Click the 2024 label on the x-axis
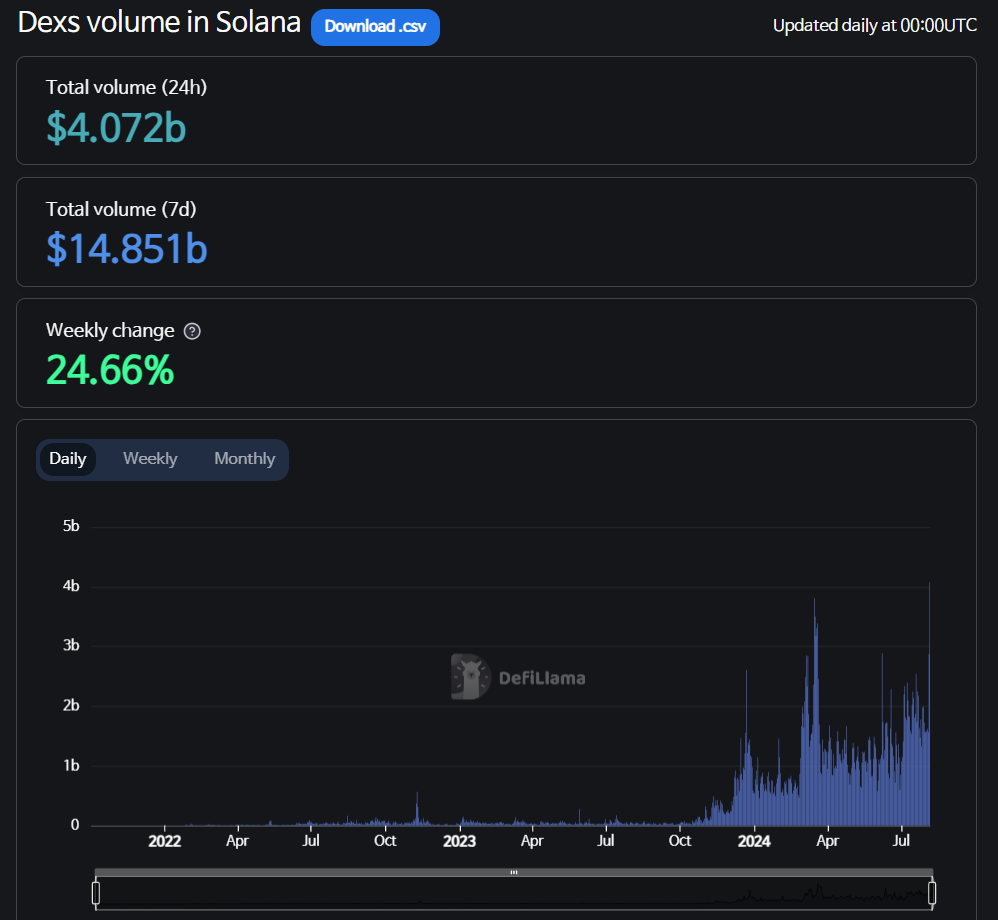Viewport: 998px width, 920px height. click(754, 842)
